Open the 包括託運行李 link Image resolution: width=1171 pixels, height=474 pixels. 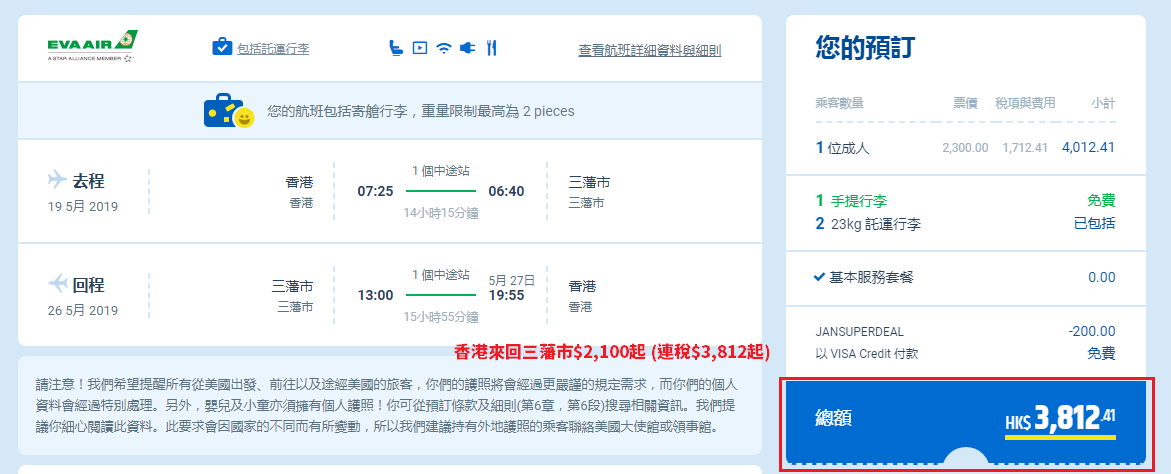coord(273,49)
